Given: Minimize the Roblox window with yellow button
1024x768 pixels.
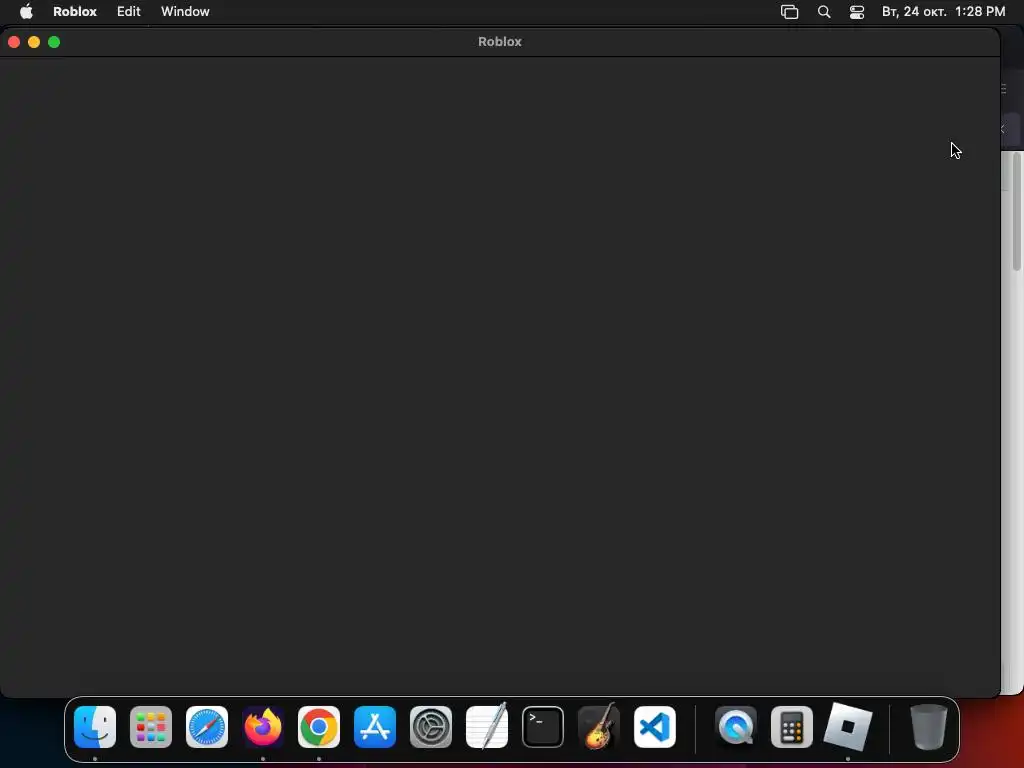Looking at the screenshot, I should (x=34, y=42).
